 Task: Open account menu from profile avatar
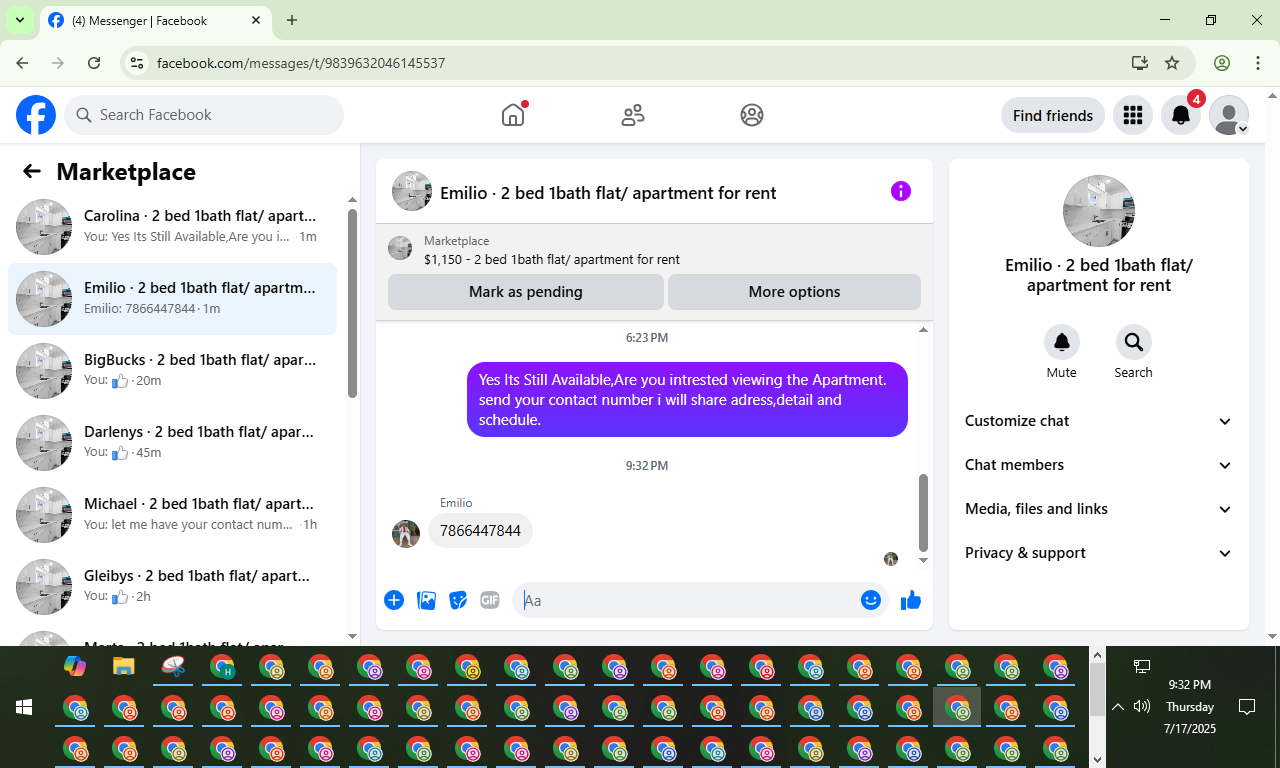1229,116
